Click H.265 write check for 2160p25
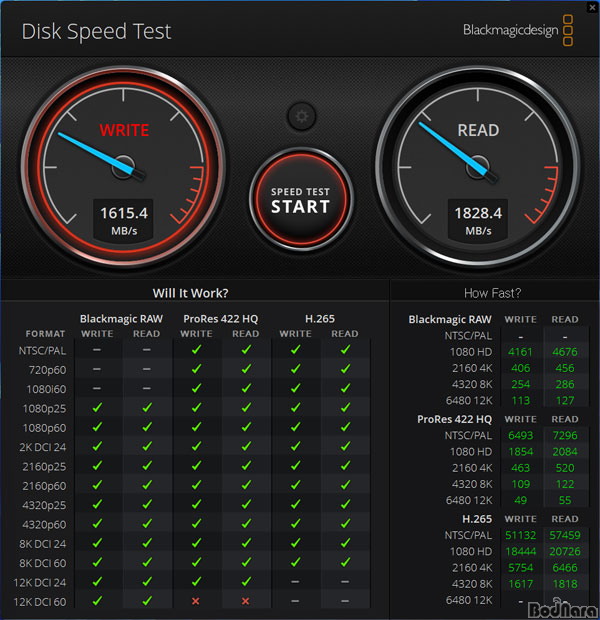The height and width of the screenshot is (620, 600). click(x=295, y=466)
